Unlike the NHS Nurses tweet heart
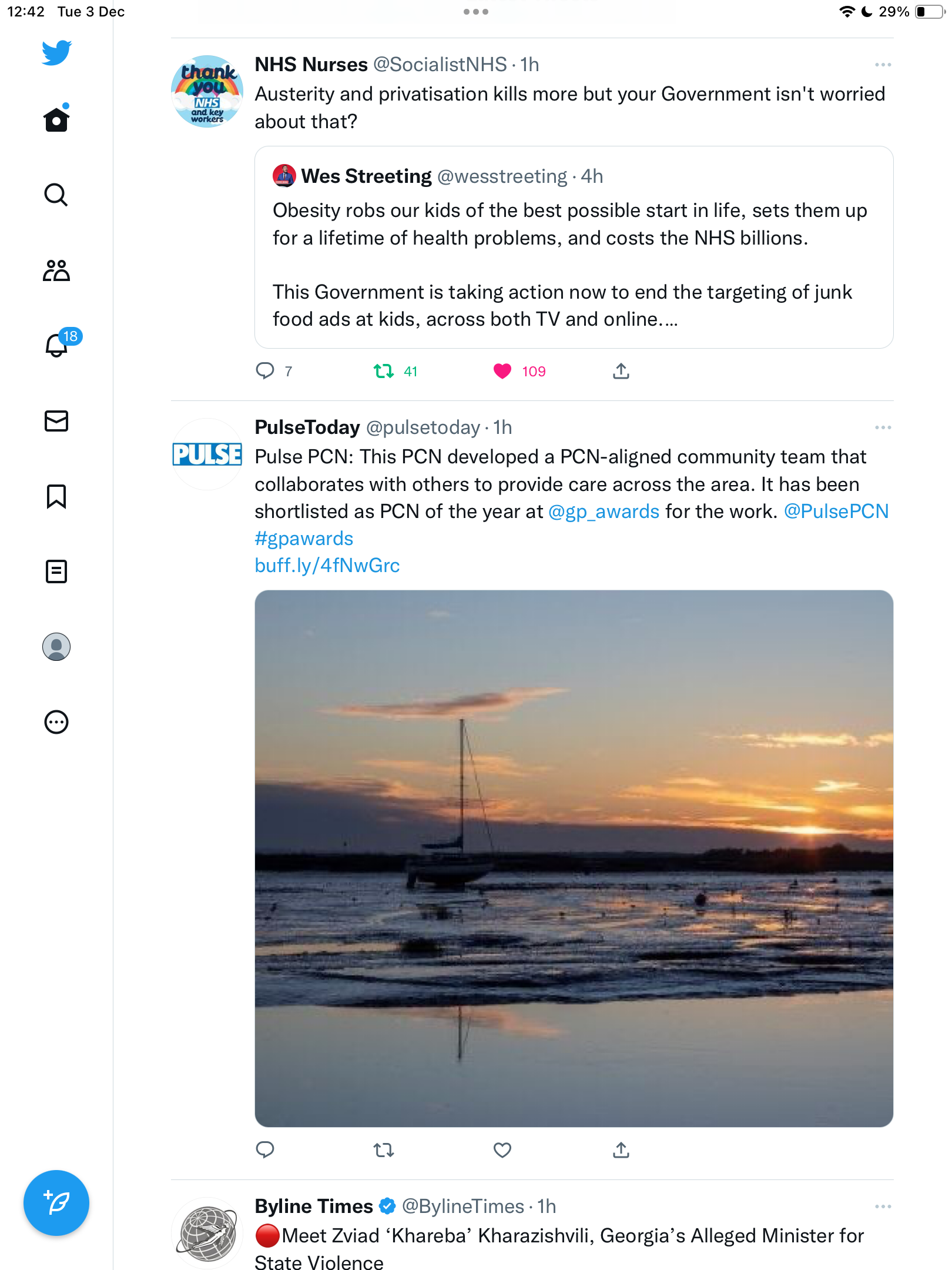The image size is (952, 1270). point(502,372)
